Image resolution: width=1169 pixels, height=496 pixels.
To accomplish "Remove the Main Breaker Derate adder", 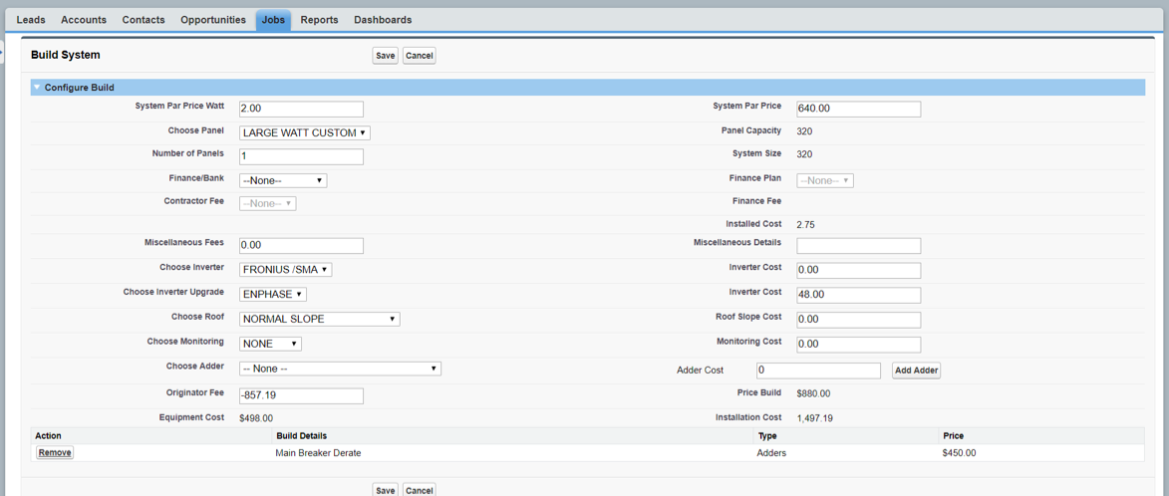I will (x=55, y=452).
